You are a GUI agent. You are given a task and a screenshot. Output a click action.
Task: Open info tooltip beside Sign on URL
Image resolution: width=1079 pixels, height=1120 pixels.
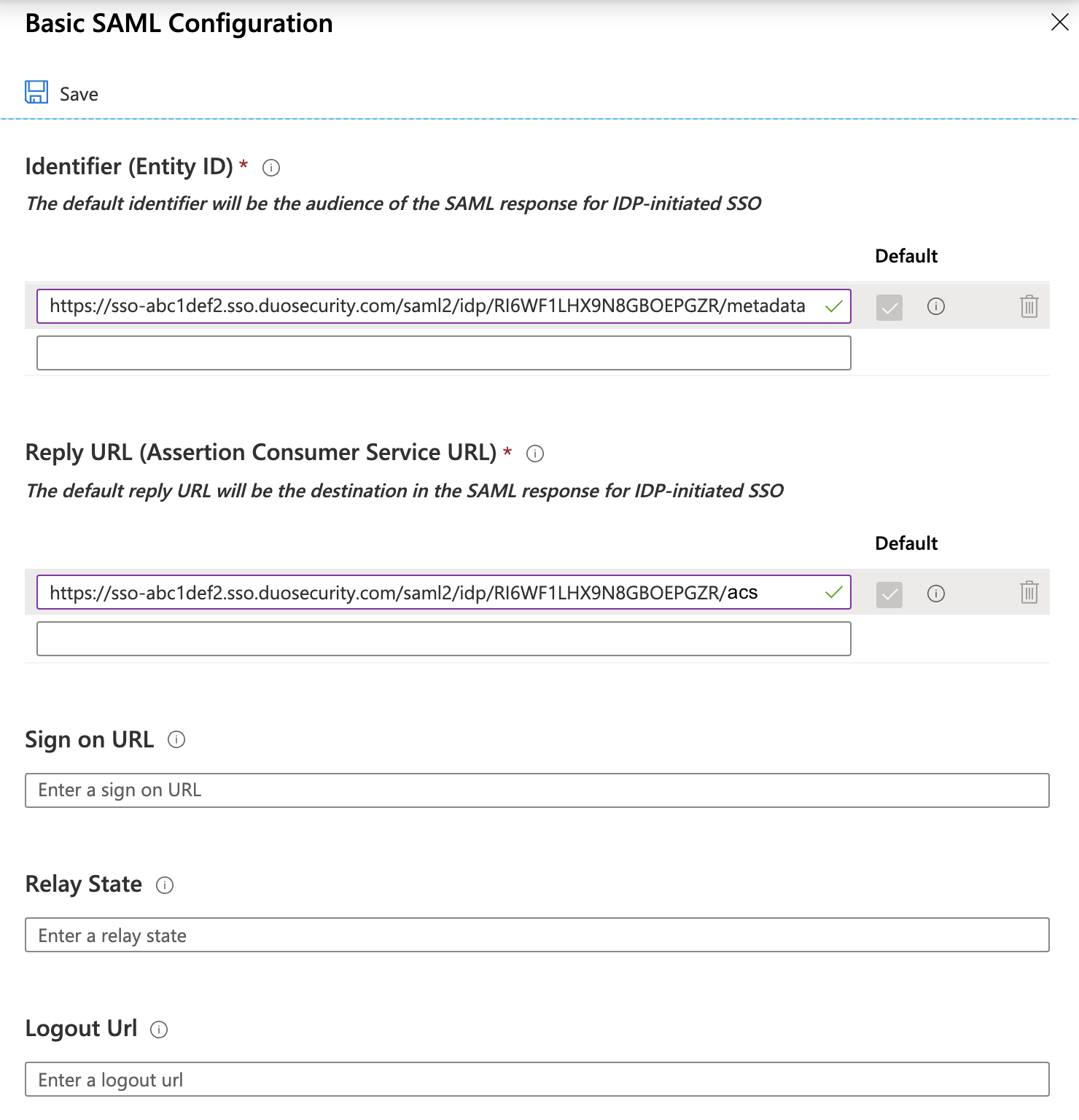175,740
